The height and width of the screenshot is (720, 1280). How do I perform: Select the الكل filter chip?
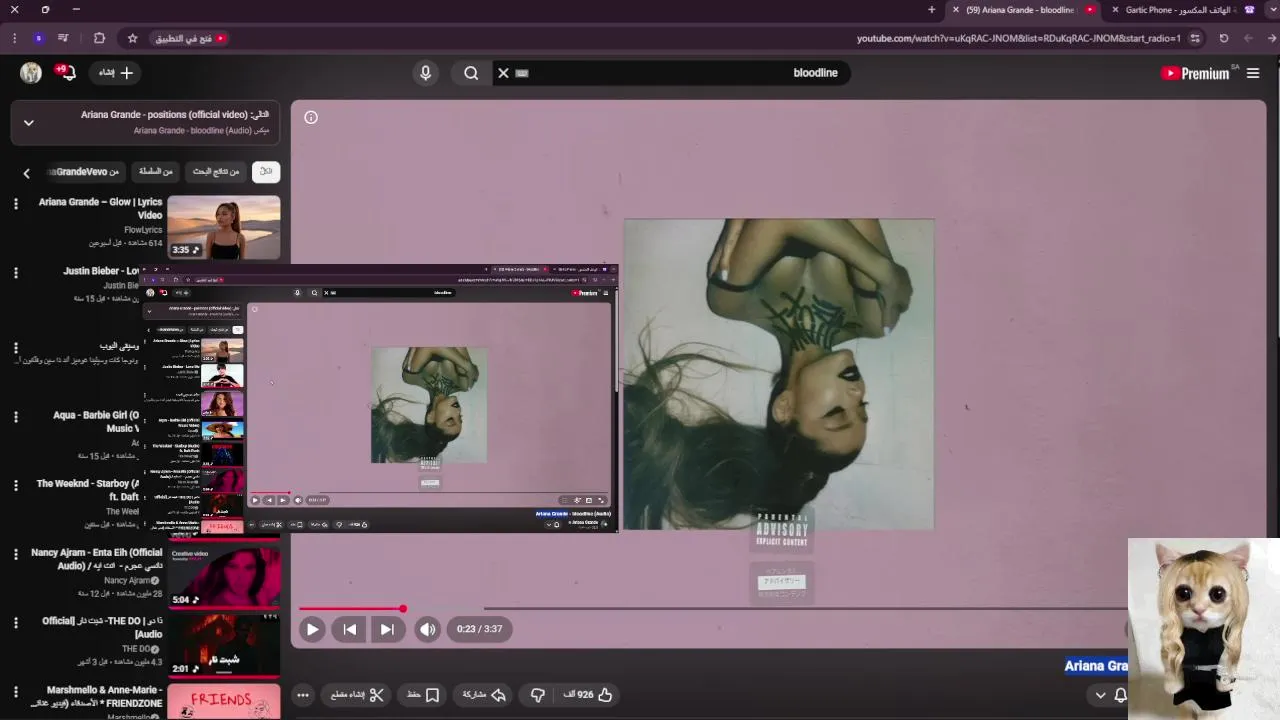(266, 171)
